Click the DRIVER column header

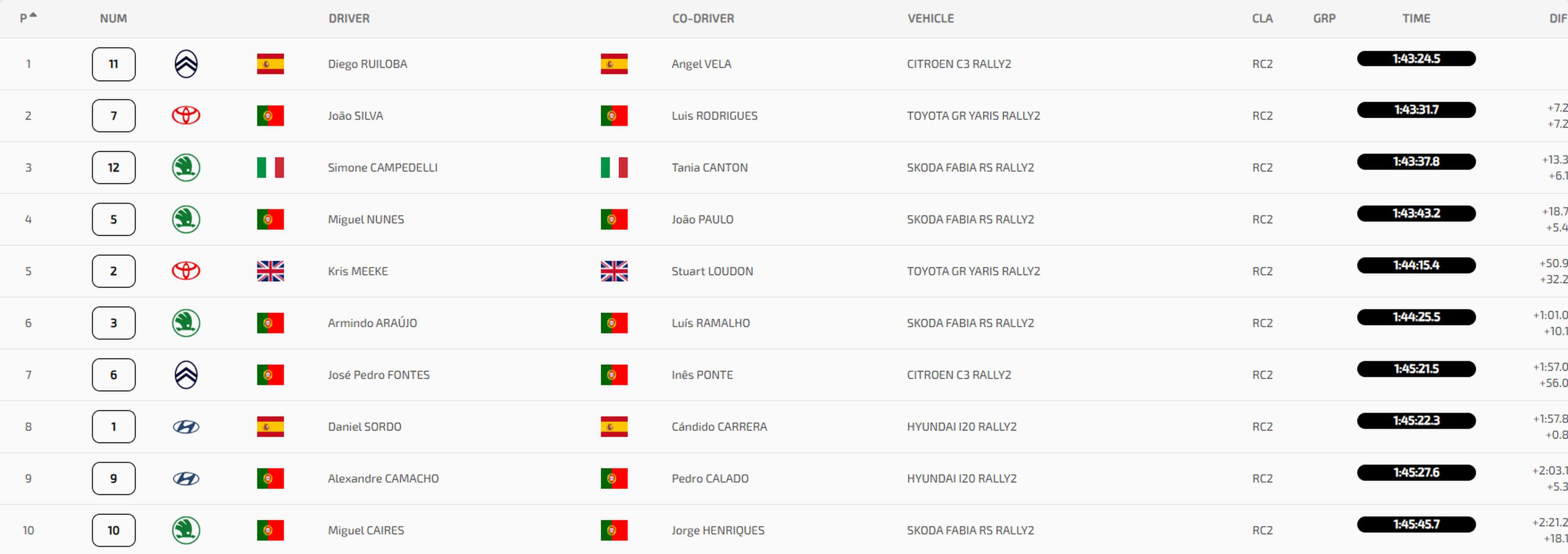(349, 18)
